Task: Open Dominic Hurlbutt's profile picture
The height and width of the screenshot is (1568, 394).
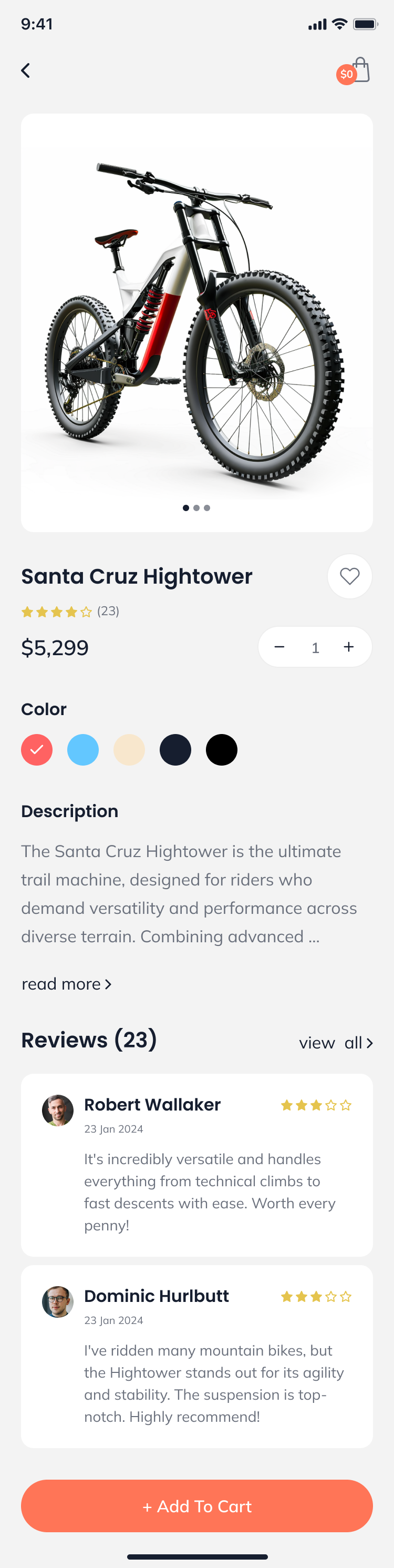Action: click(58, 1301)
